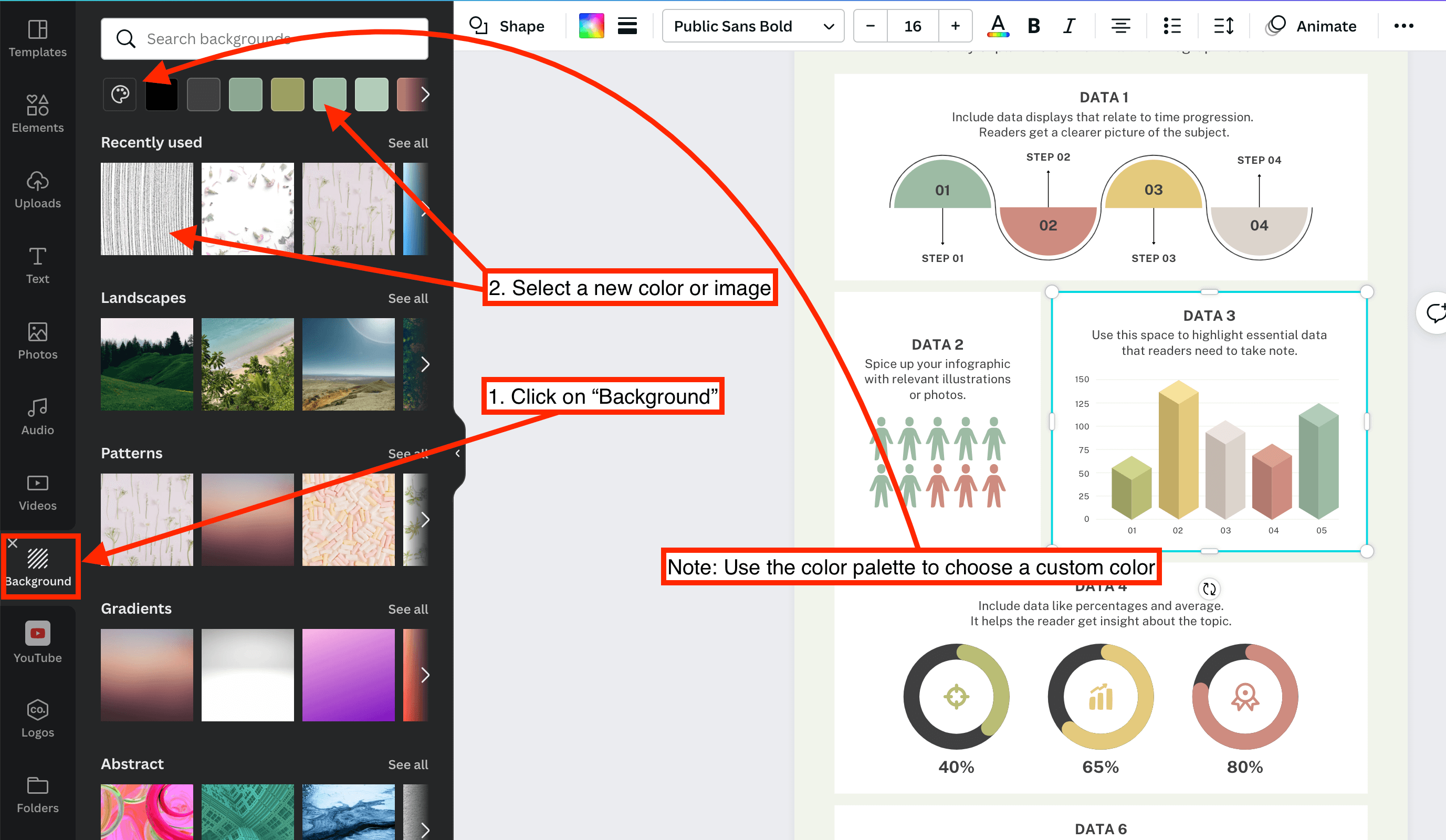Click See all next to Landscapes
This screenshot has height=840, width=1446.
click(x=408, y=298)
